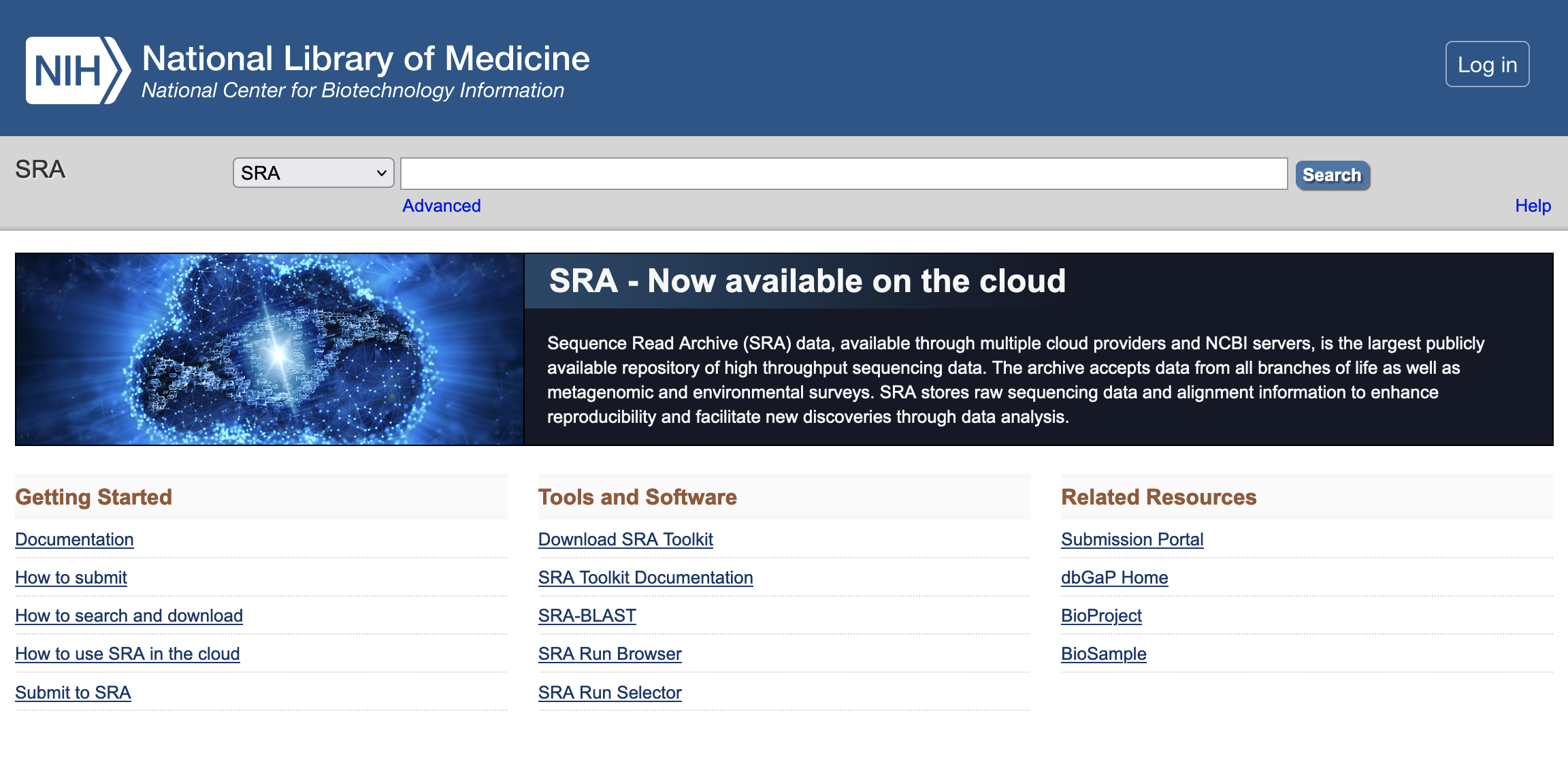This screenshot has width=1568, height=779.
Task: Open the Download SRA Toolkit link
Action: click(625, 539)
